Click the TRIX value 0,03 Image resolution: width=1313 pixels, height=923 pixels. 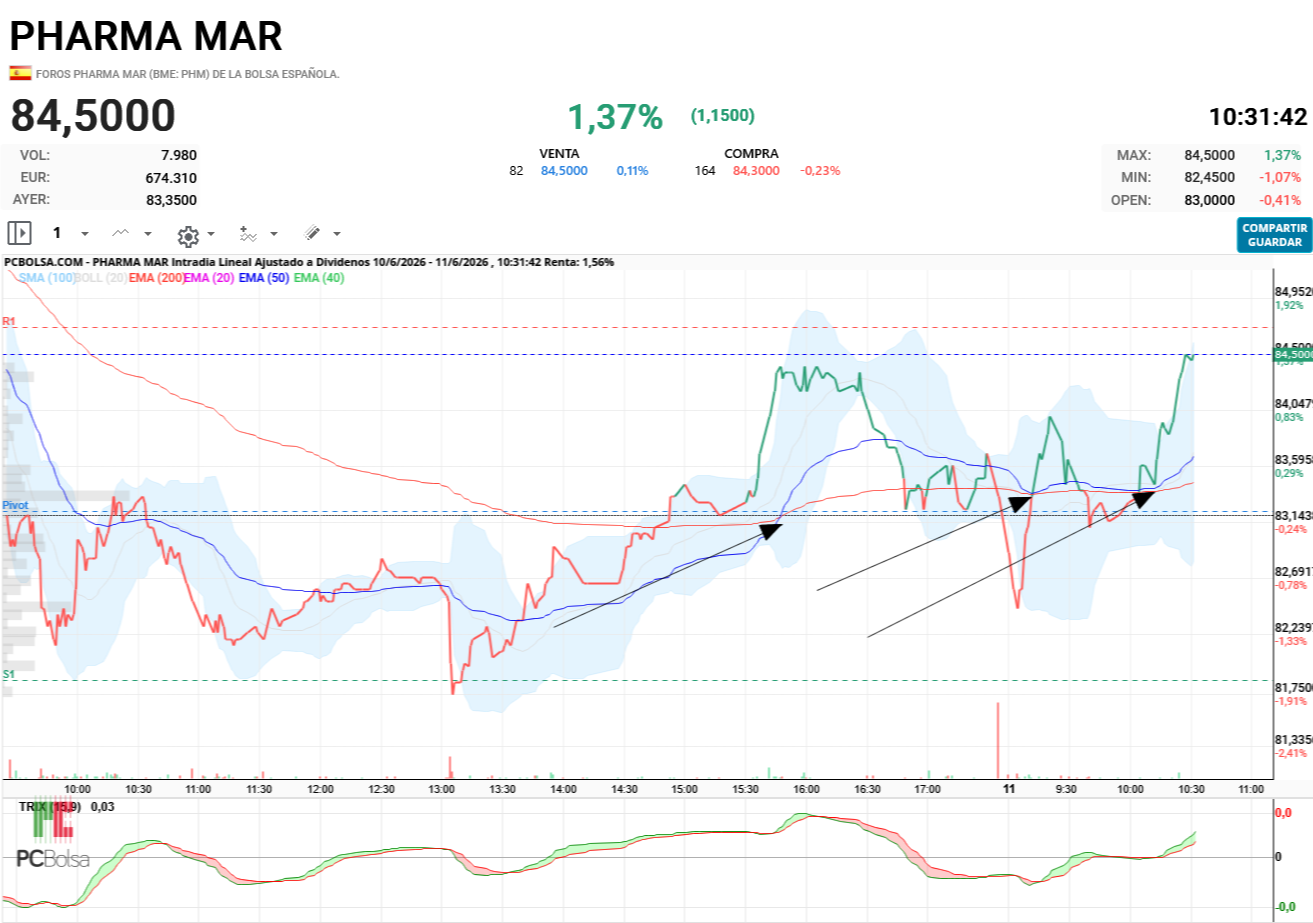pos(102,806)
